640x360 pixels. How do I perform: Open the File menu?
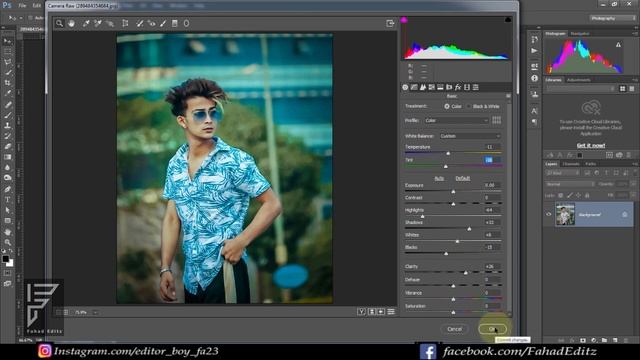point(22,6)
